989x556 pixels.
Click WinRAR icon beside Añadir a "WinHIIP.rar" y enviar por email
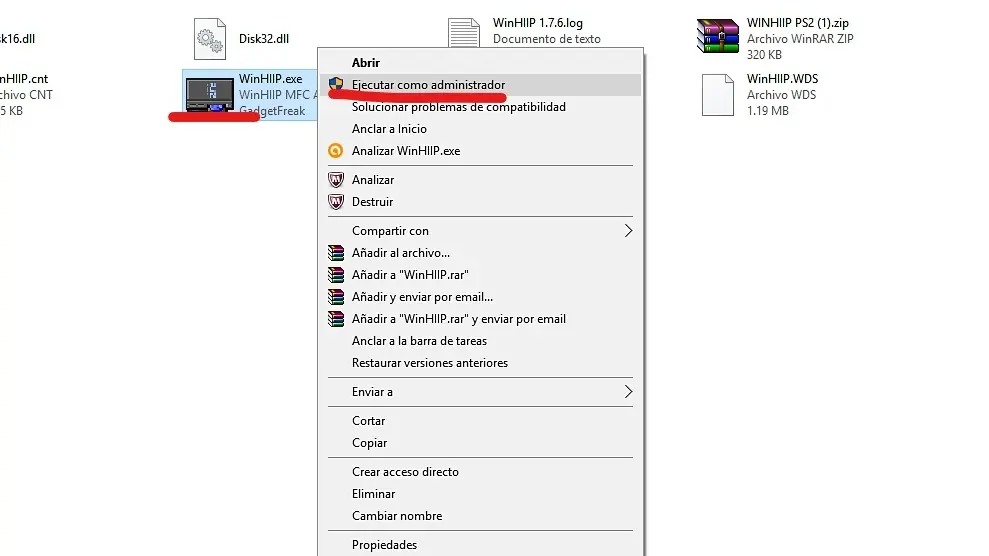[336, 319]
